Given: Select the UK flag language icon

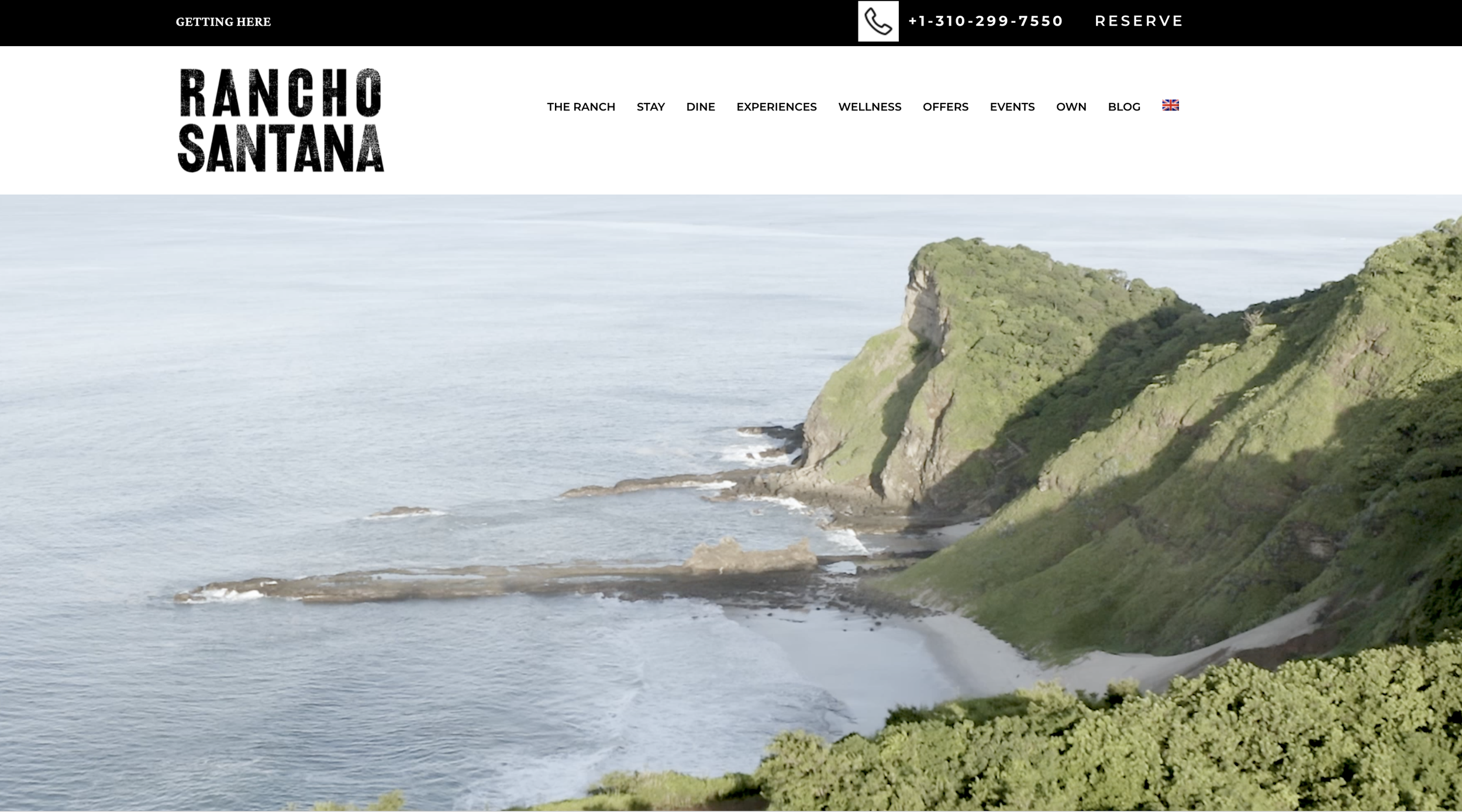Looking at the screenshot, I should (1170, 105).
